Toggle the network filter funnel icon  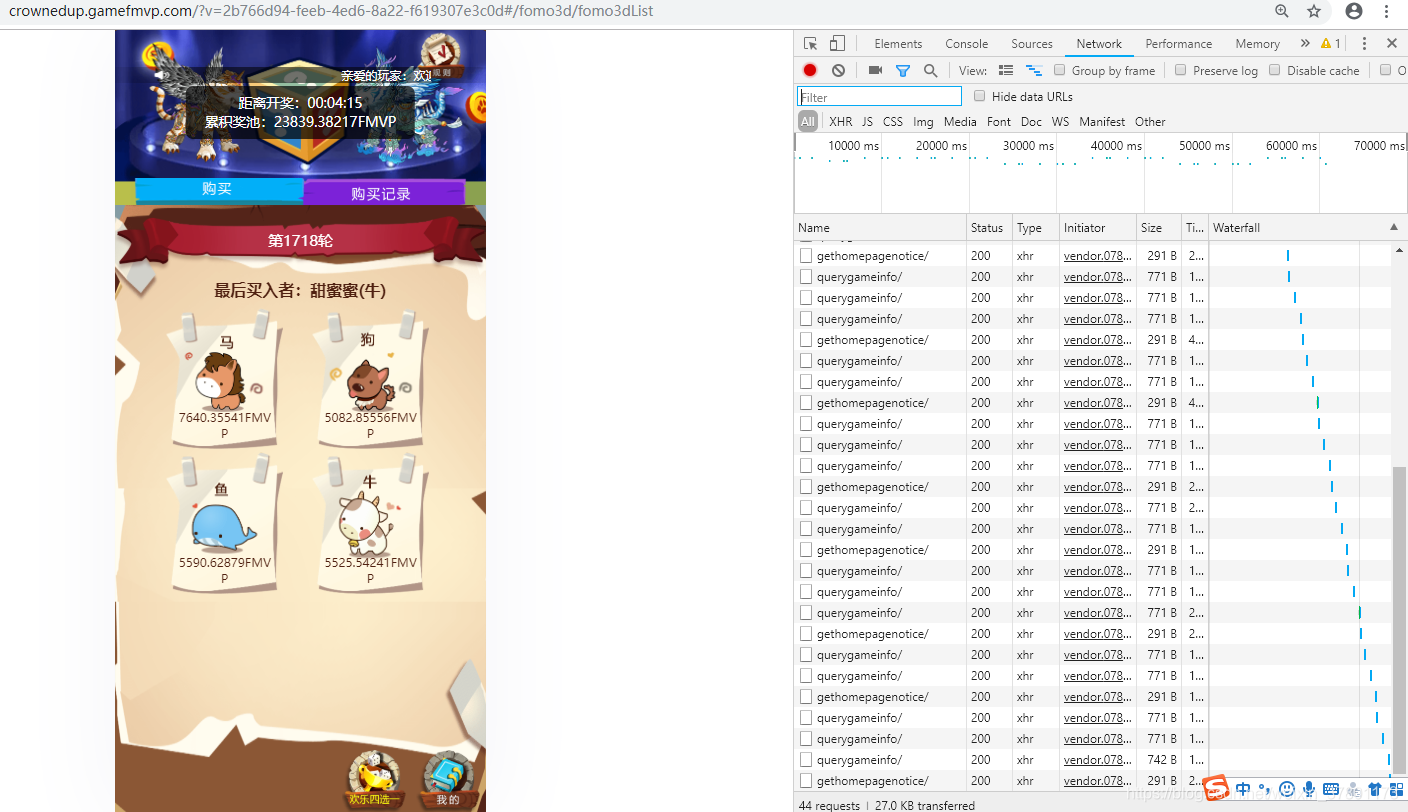(903, 70)
